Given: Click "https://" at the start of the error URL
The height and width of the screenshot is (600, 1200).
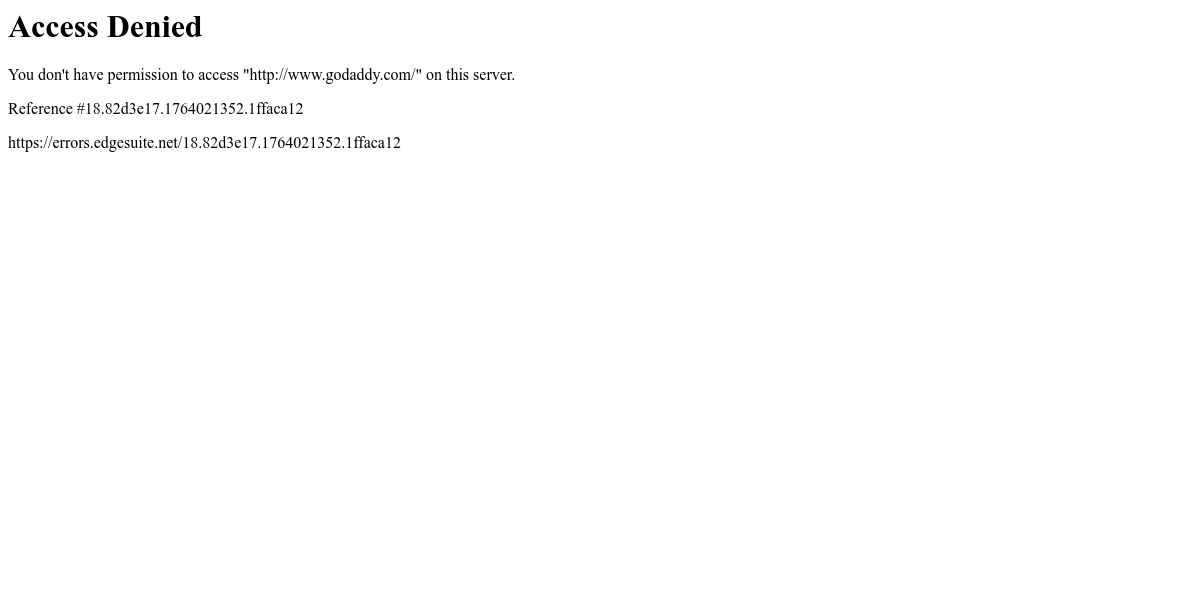Looking at the screenshot, I should click(x=30, y=143).
